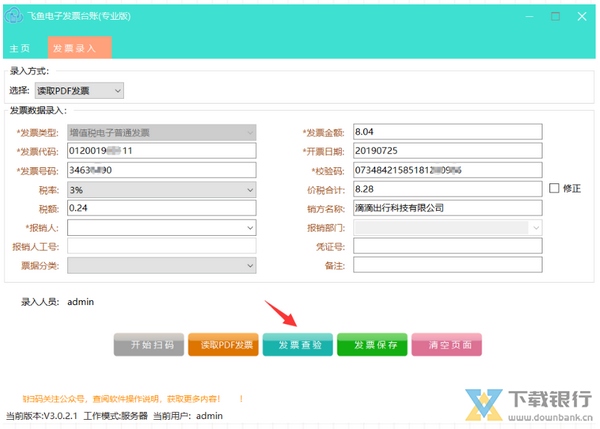Click the 发票查验 button
600x429 pixels.
(x=298, y=345)
